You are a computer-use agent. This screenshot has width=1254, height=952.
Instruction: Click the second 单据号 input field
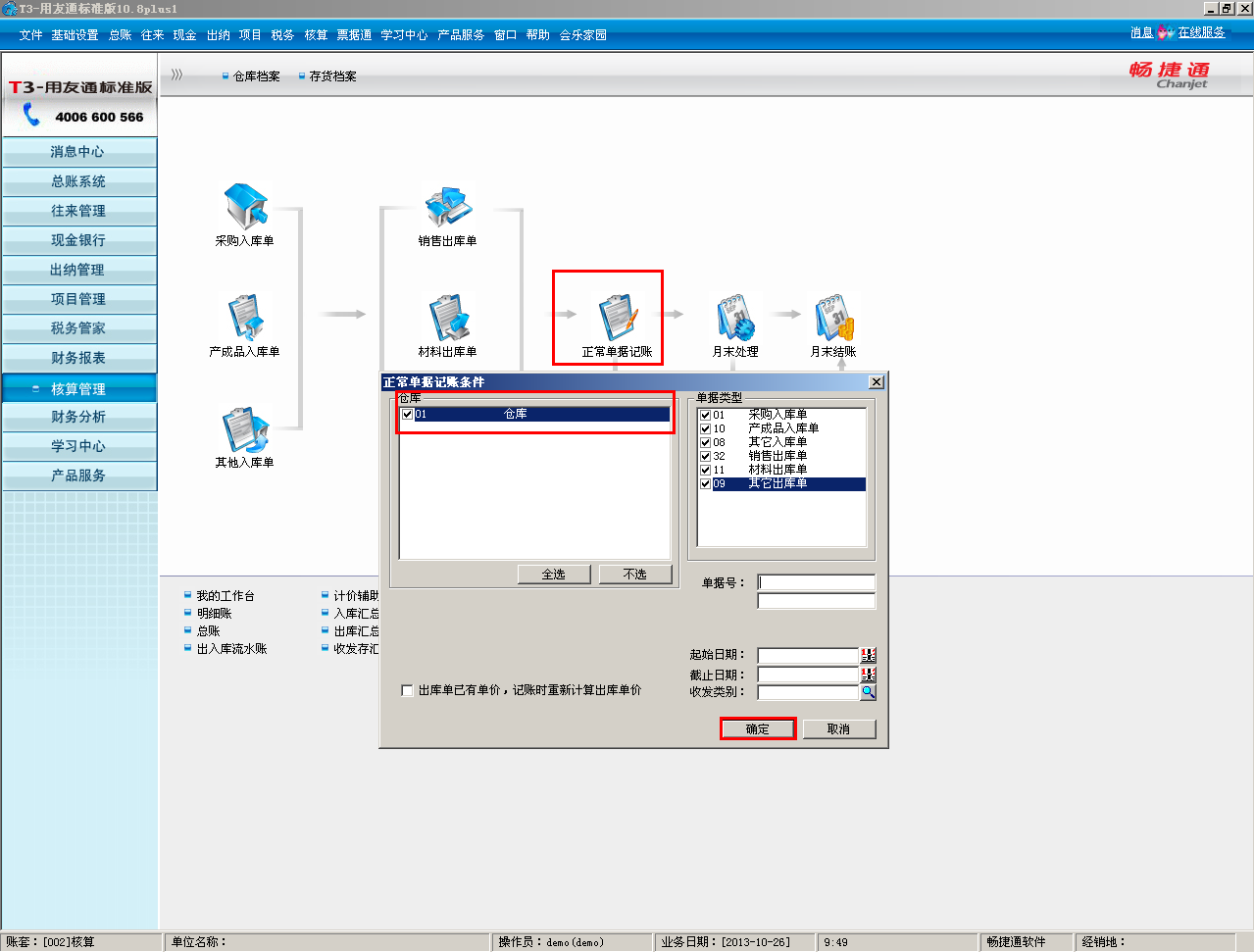[816, 601]
